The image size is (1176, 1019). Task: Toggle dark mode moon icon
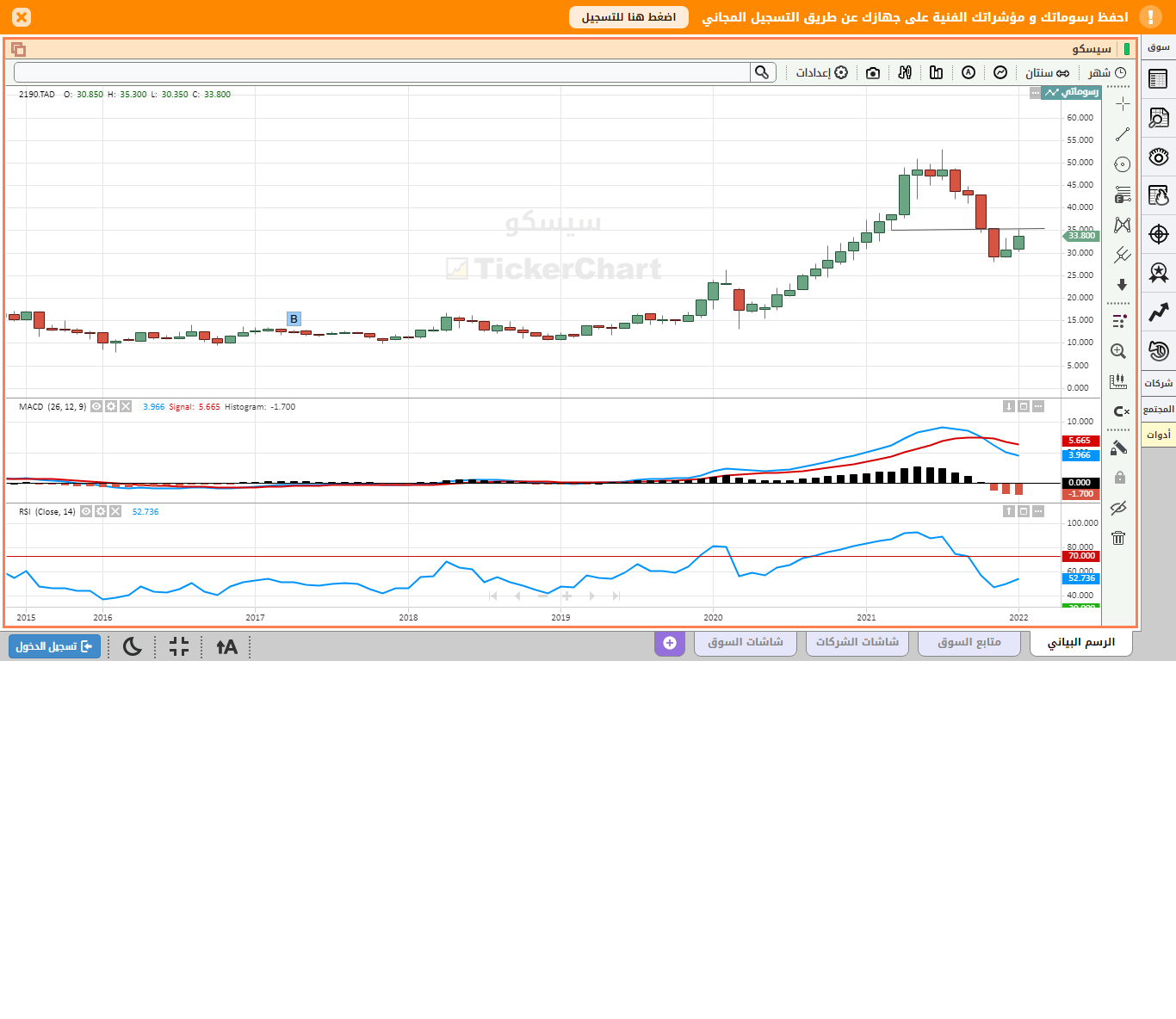tap(133, 646)
